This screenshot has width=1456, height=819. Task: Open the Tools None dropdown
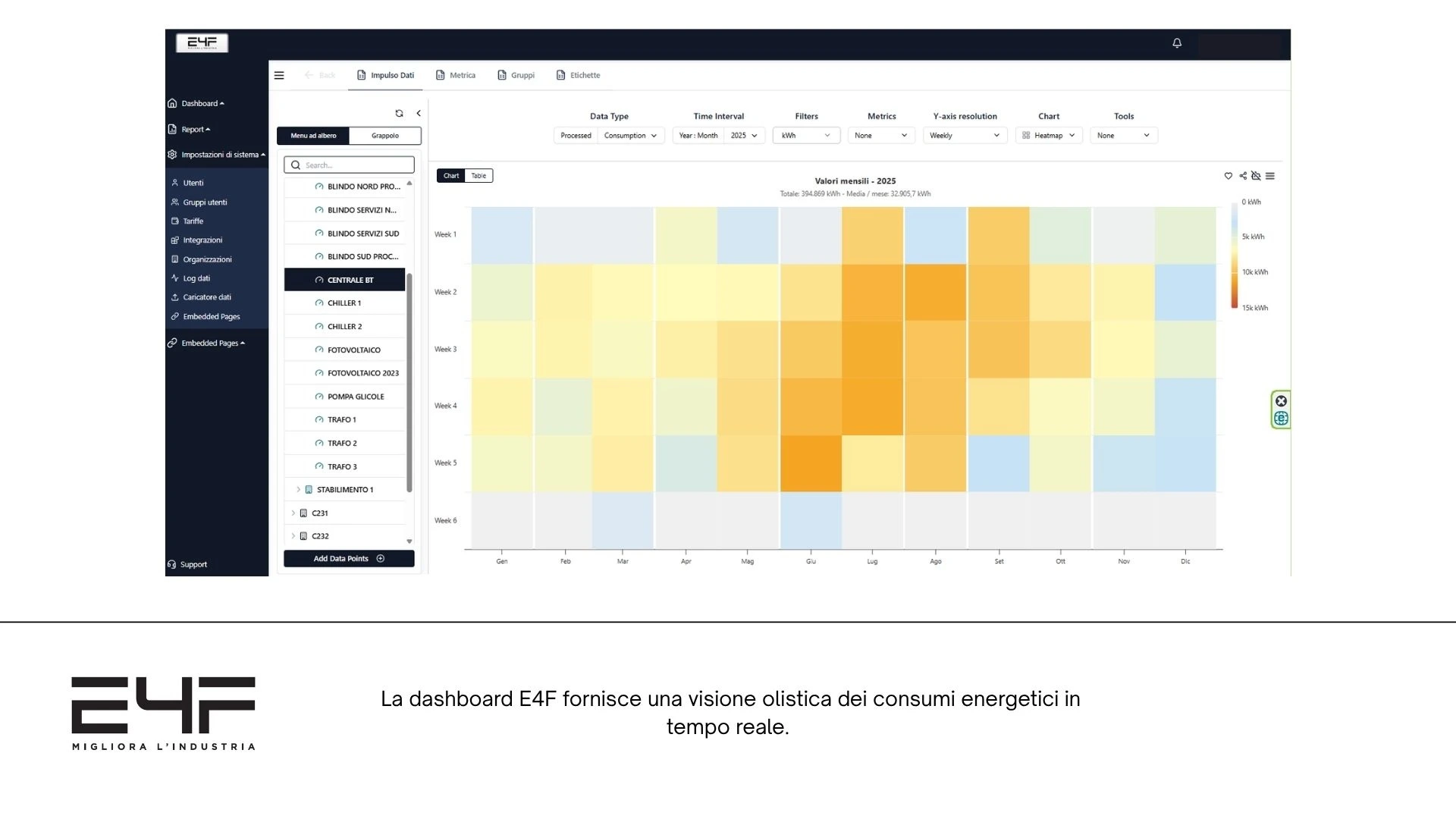pyautogui.click(x=1124, y=136)
